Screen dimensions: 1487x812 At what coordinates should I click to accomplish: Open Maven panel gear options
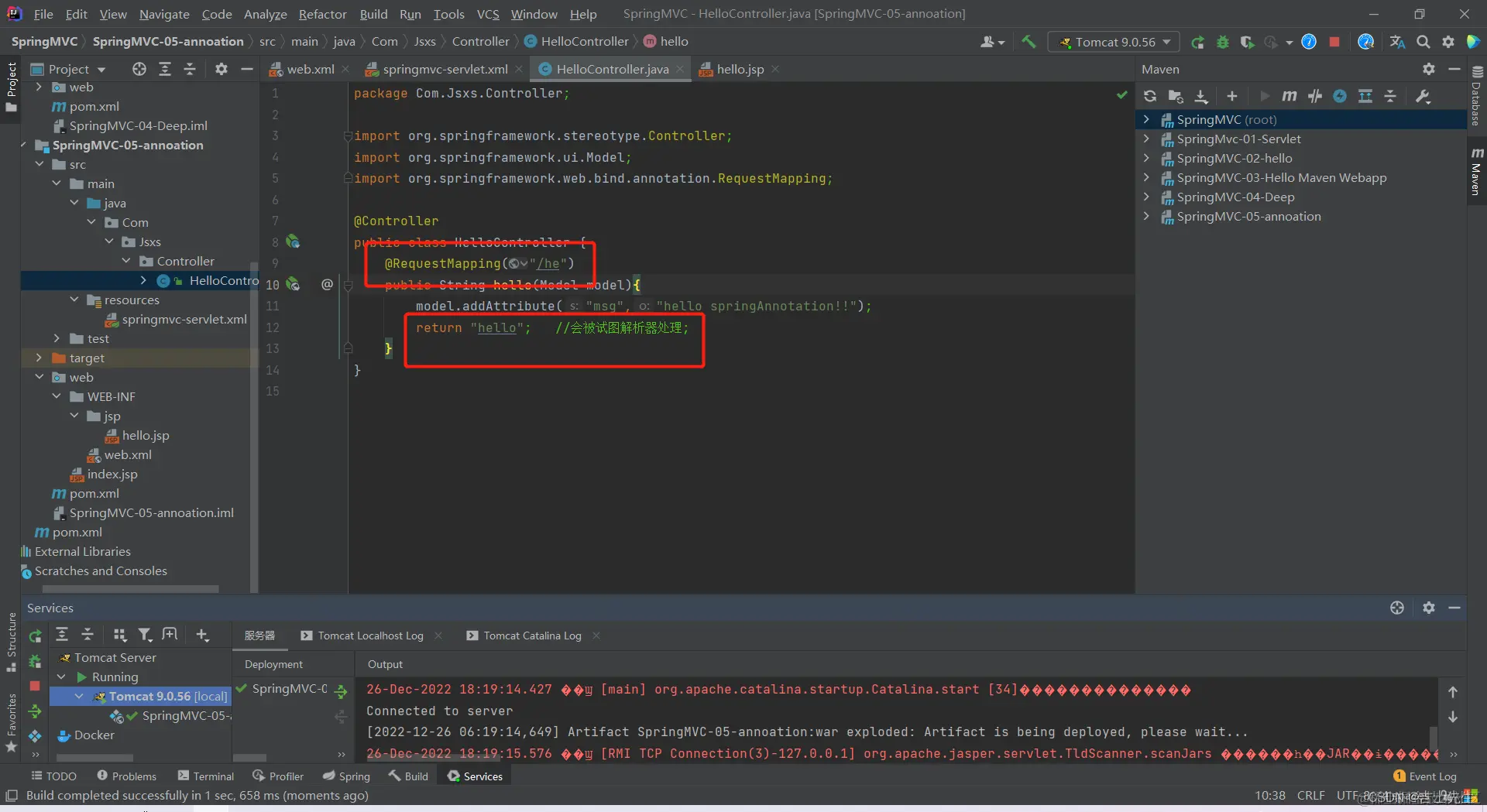click(1429, 69)
